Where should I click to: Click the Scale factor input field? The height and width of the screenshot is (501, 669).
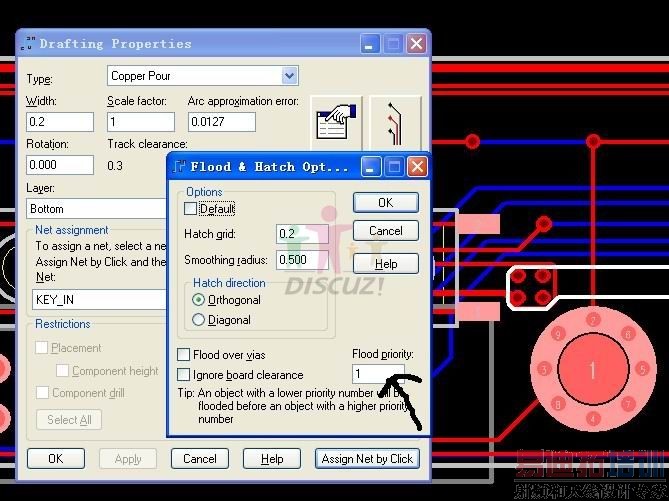pyautogui.click(x=141, y=122)
